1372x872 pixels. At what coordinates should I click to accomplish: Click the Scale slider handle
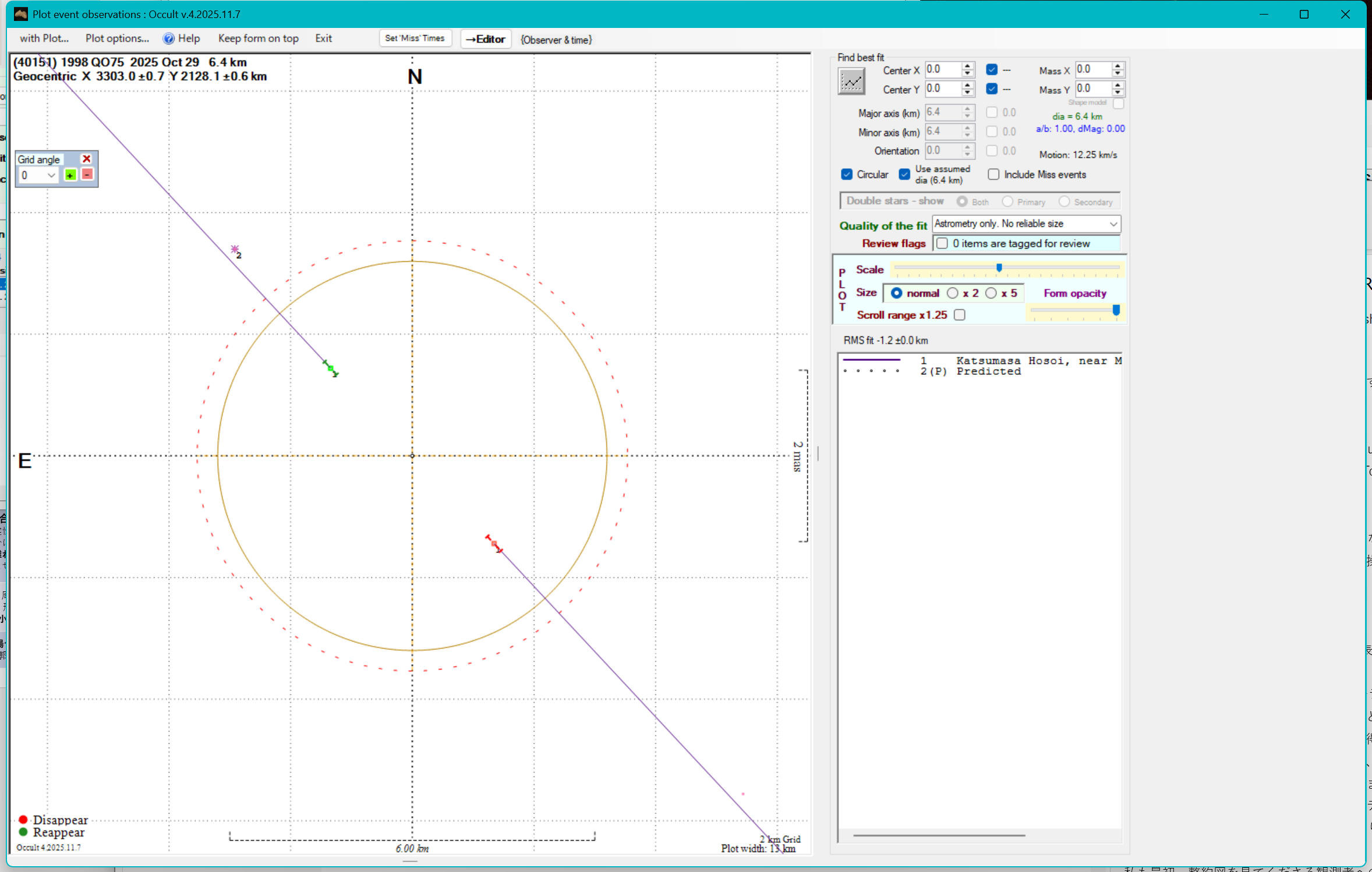tap(999, 268)
